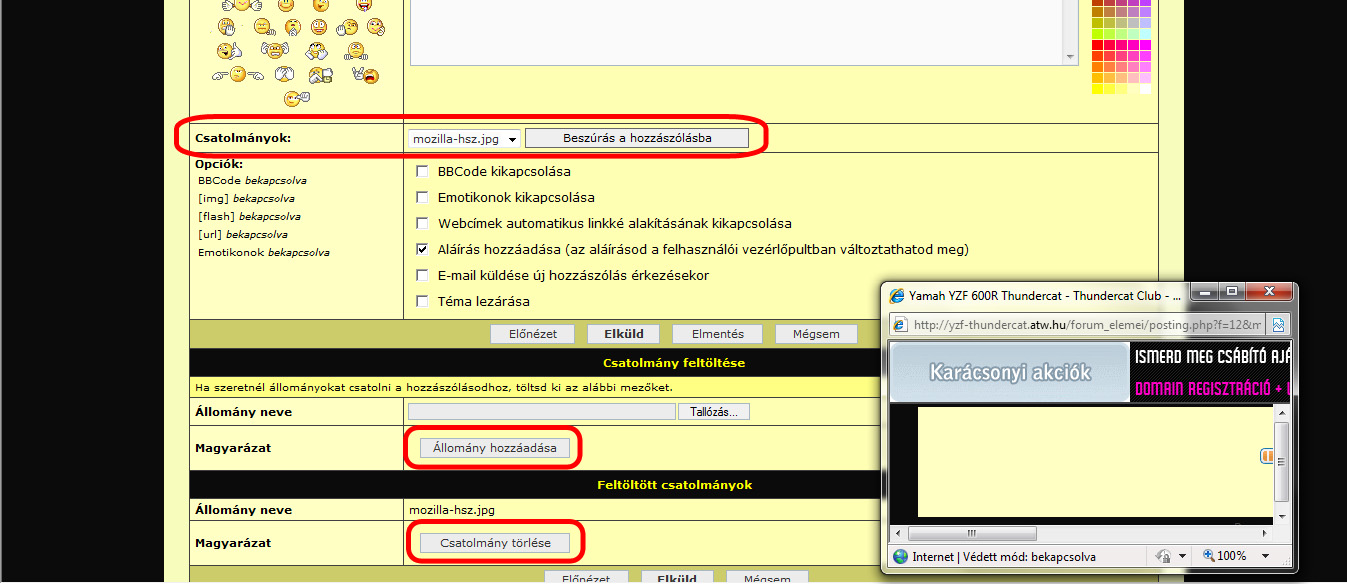1347x584 pixels.
Task: Tick the BBCode kikapcsolása checkbox
Action: [422, 172]
